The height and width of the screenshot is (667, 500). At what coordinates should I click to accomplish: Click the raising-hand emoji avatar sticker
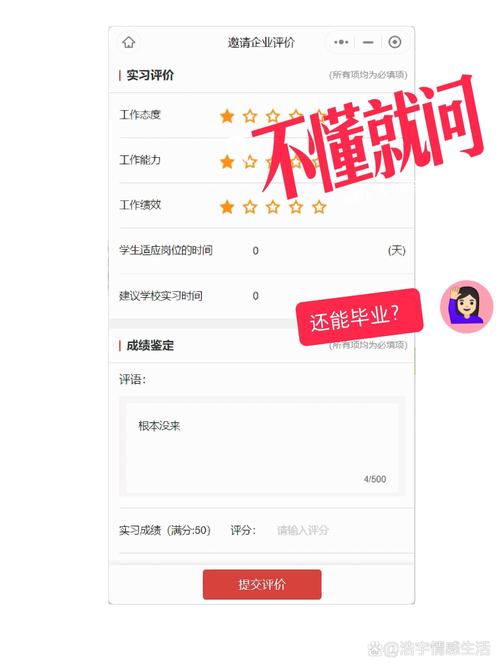[466, 306]
